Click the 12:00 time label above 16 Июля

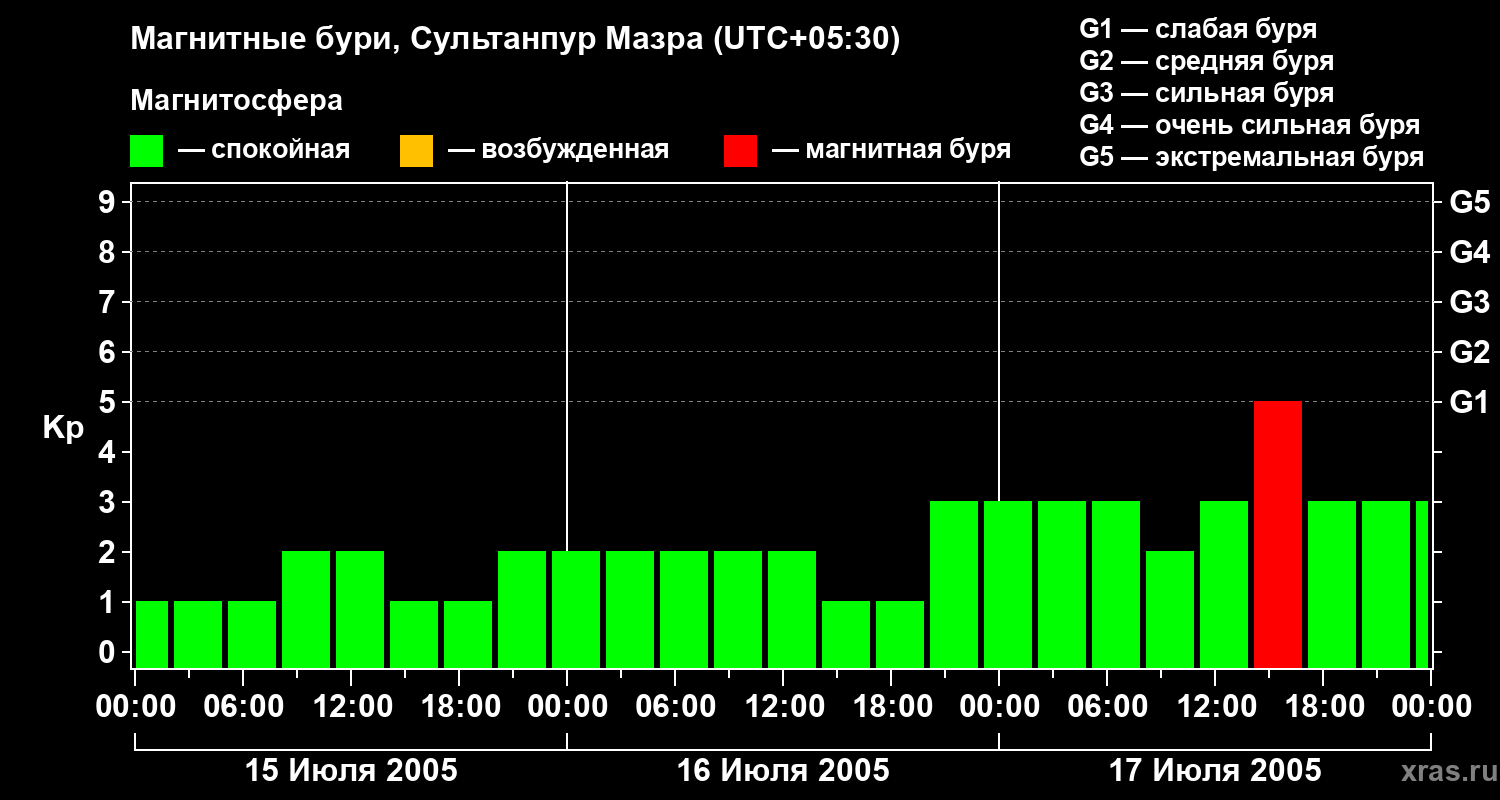(783, 707)
